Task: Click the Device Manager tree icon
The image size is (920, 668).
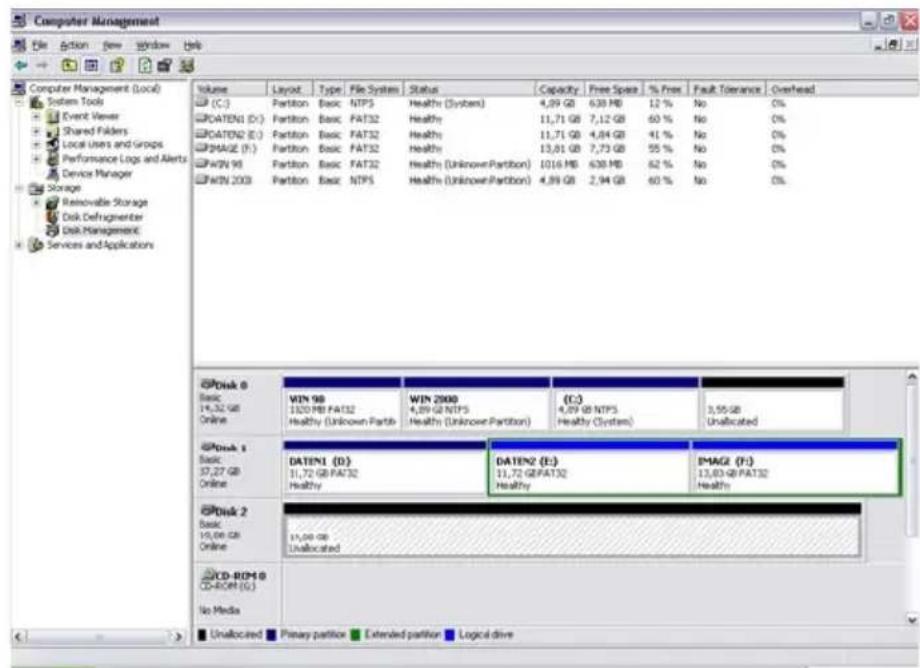Action: click(53, 174)
